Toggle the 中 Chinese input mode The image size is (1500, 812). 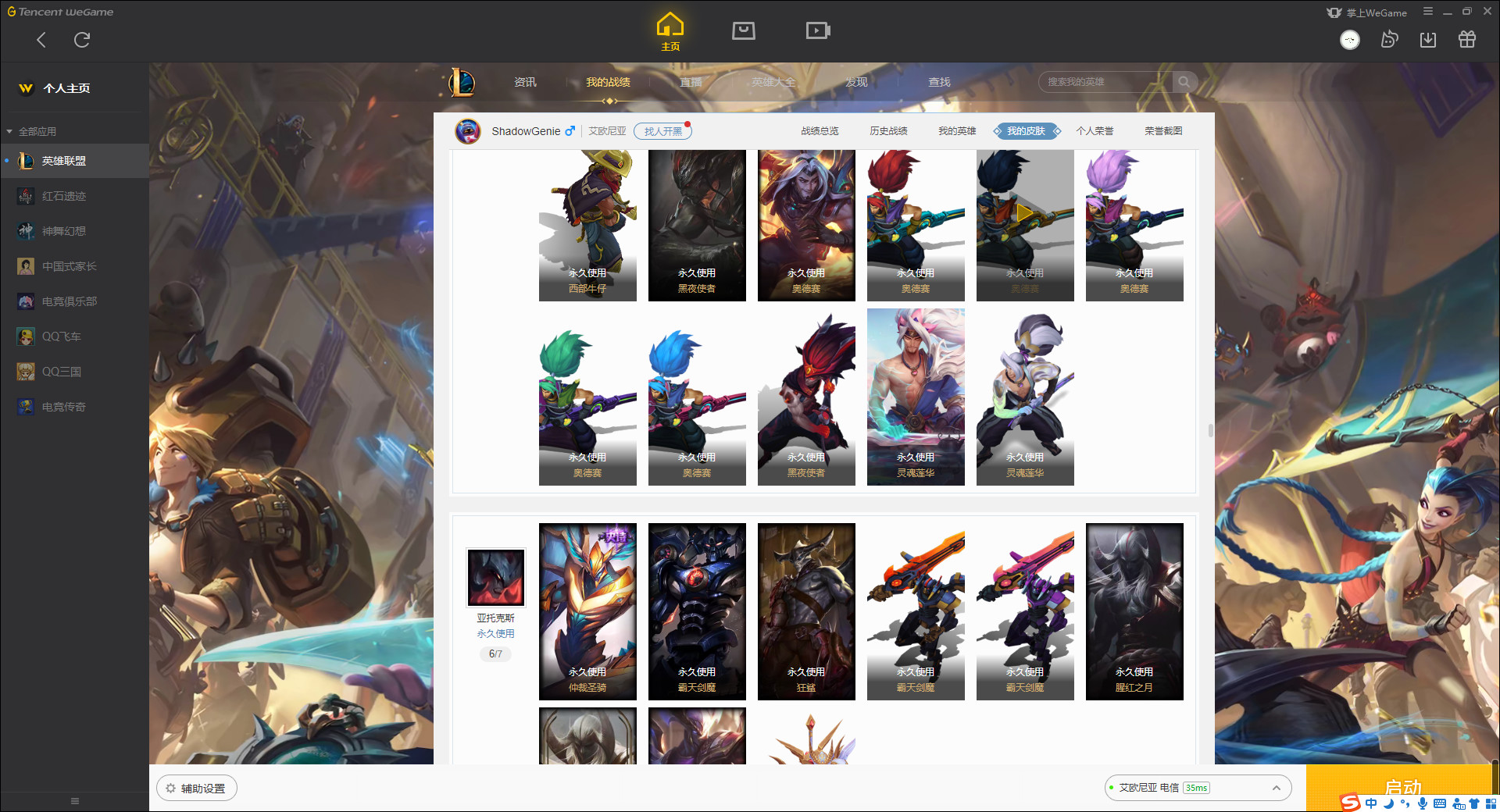click(x=1372, y=803)
